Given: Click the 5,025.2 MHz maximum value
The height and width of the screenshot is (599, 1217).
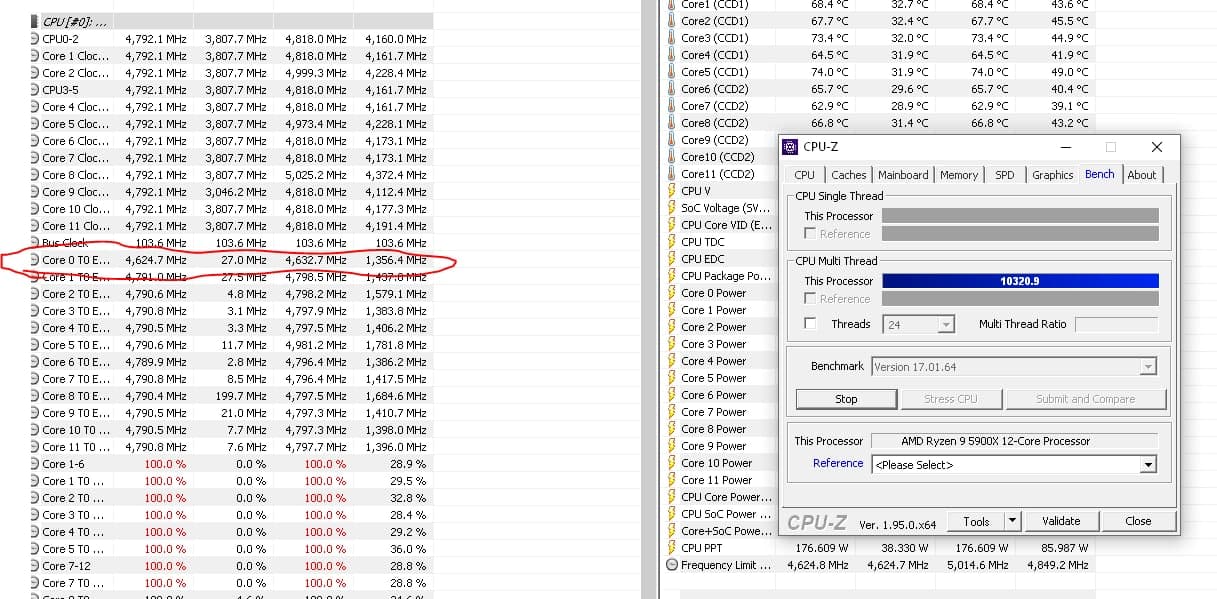Looking at the screenshot, I should 315,175.
